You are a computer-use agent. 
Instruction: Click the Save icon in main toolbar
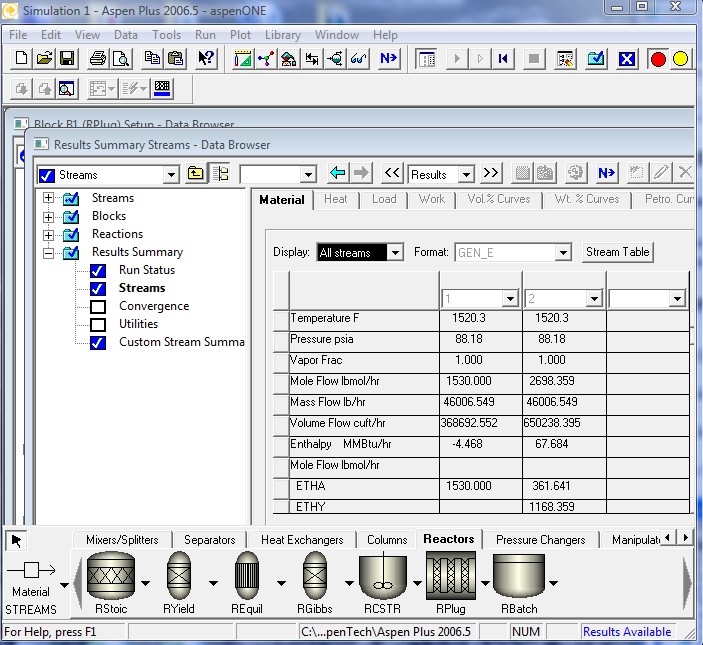(x=67, y=59)
